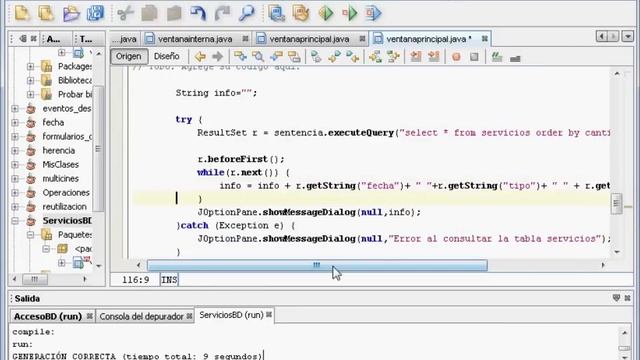Click the uncomment lines editor icon
Viewport: 640px width, 360px height.
[x=515, y=58]
